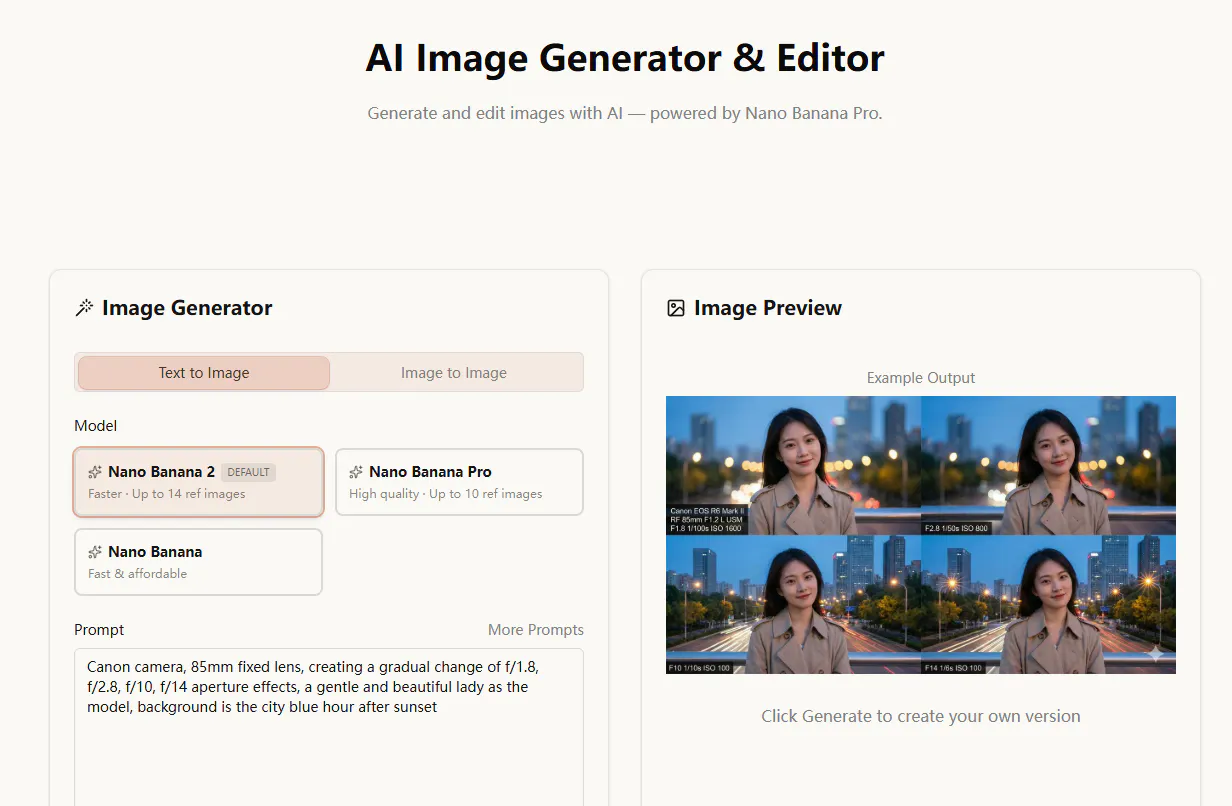Click 'Faster · Up to 14 ref images' text
Image resolution: width=1232 pixels, height=806 pixels.
coord(166,494)
